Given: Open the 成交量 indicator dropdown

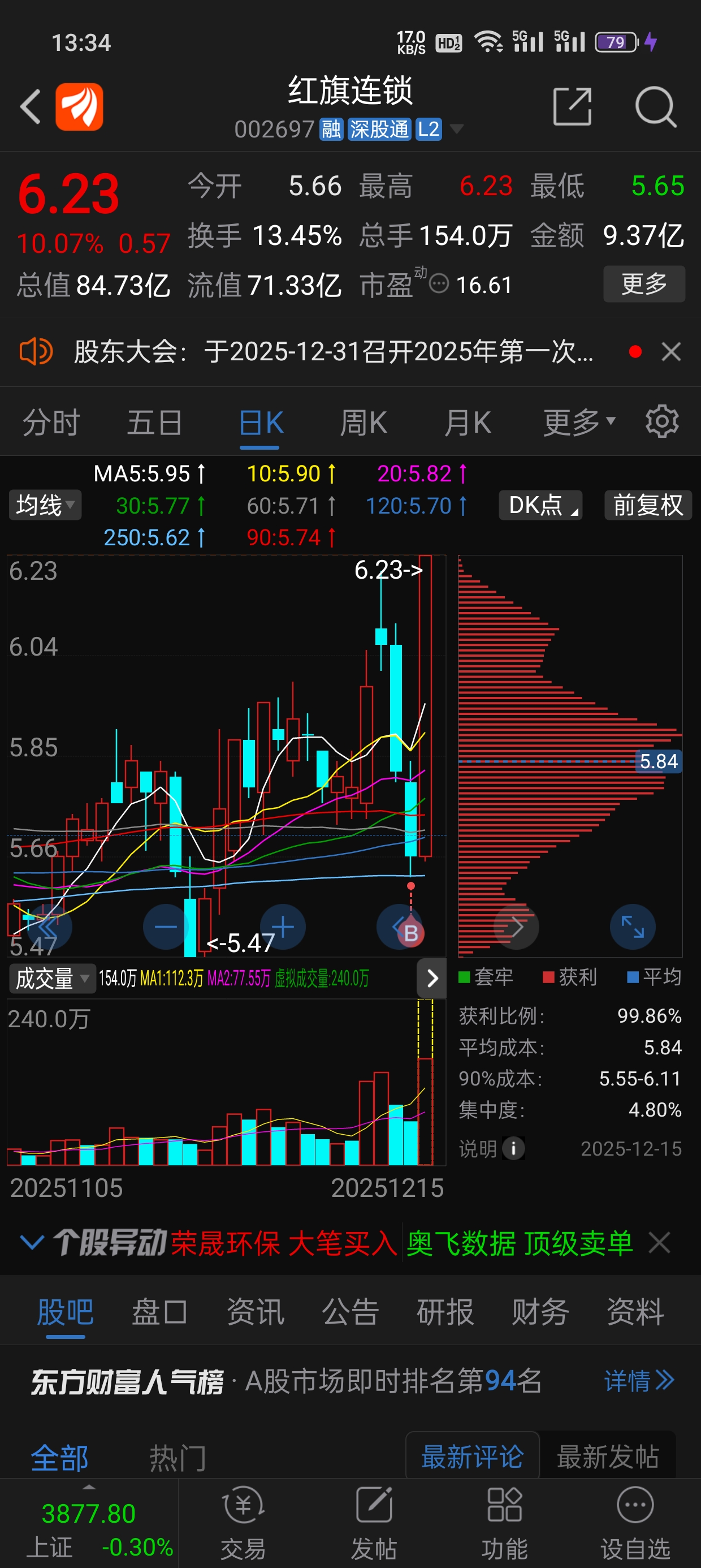Looking at the screenshot, I should coord(51,978).
